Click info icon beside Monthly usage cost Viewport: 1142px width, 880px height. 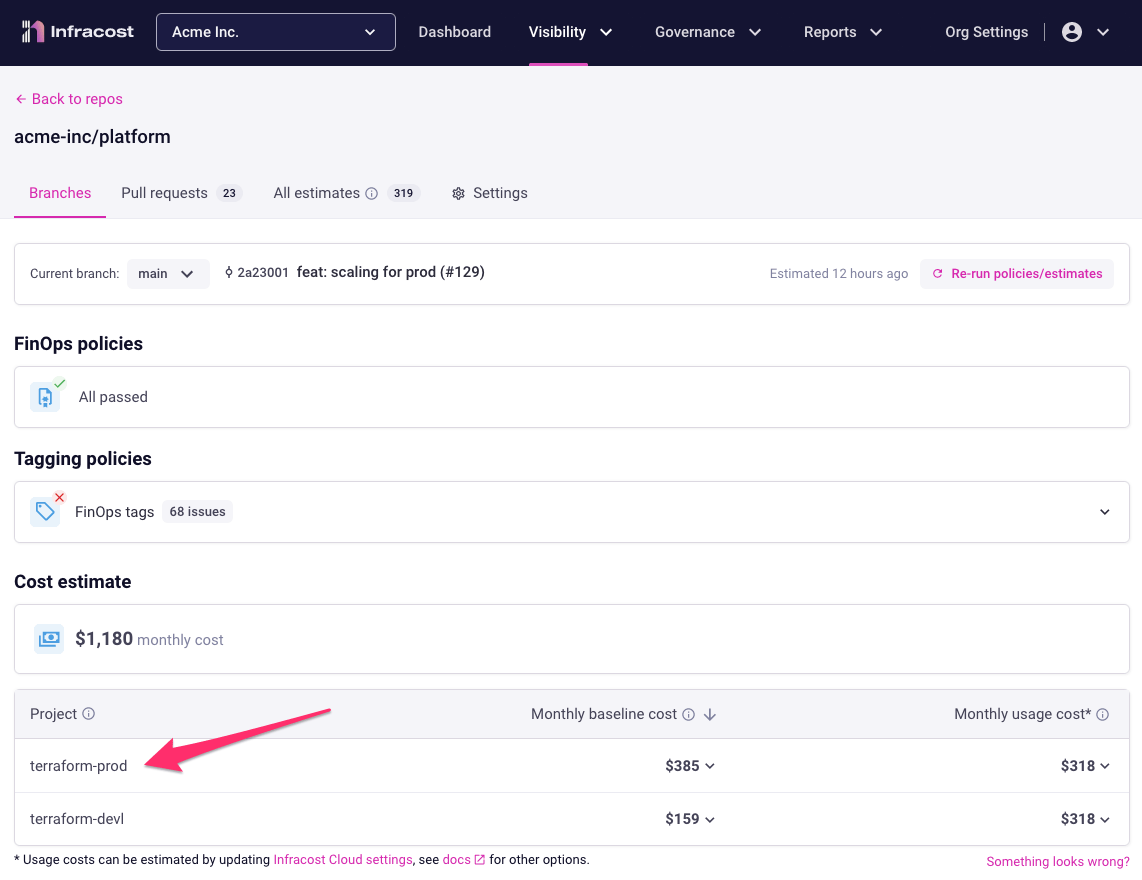click(1103, 714)
